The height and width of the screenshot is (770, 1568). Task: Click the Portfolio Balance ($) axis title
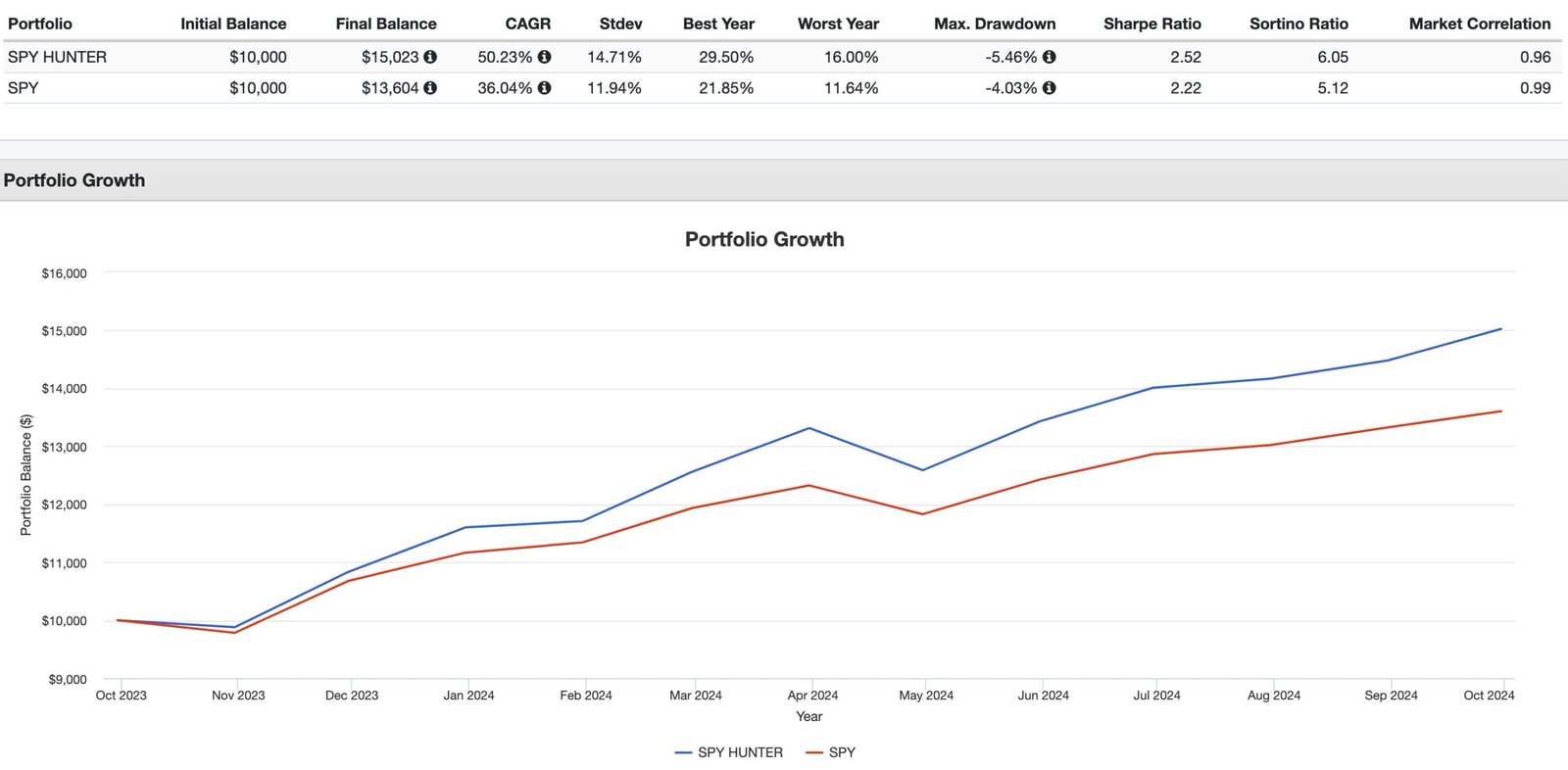pyautogui.click(x=26, y=475)
